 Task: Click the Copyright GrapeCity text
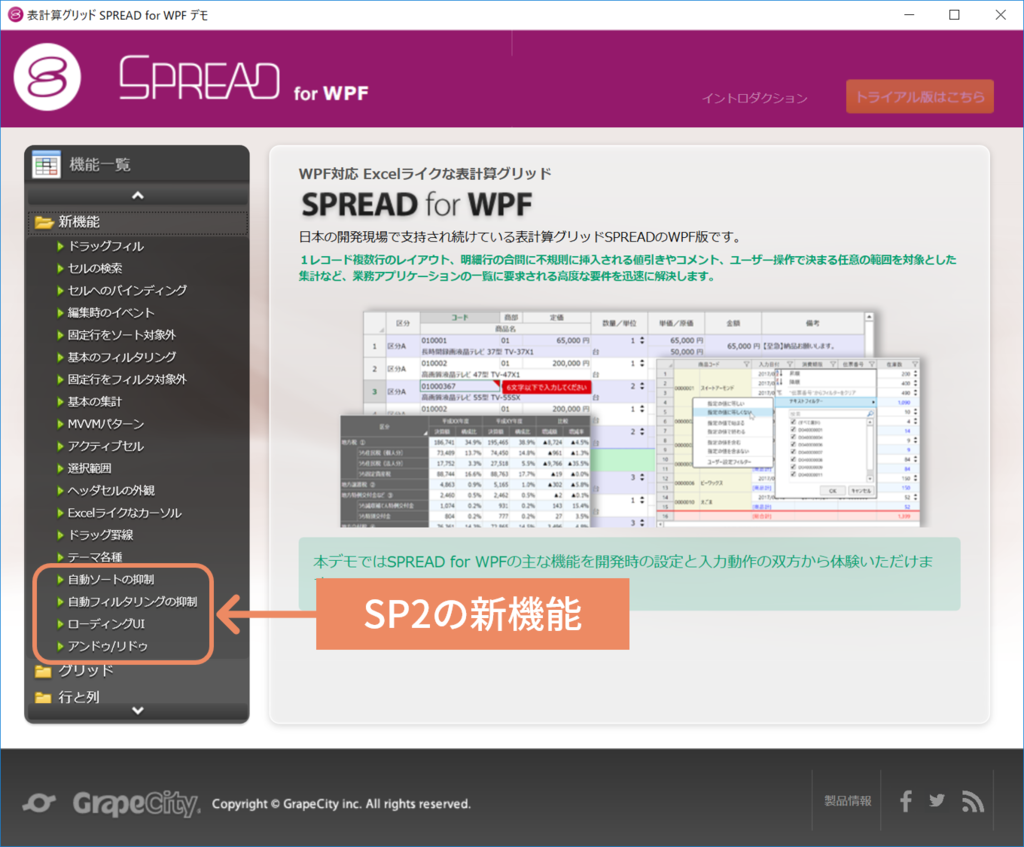(341, 804)
